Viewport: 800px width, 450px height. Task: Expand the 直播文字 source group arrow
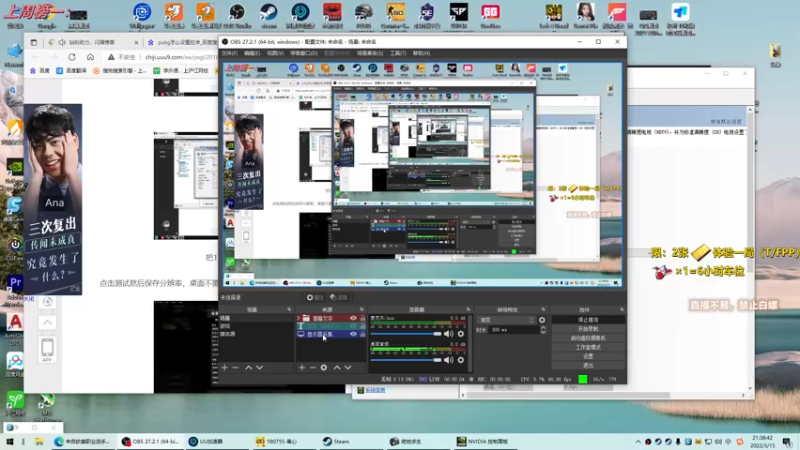299,318
